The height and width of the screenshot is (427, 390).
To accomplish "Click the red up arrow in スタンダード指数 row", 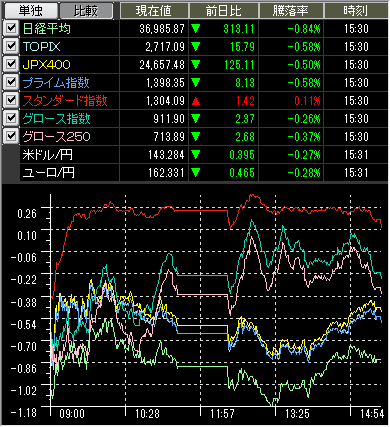I will click(x=196, y=101).
